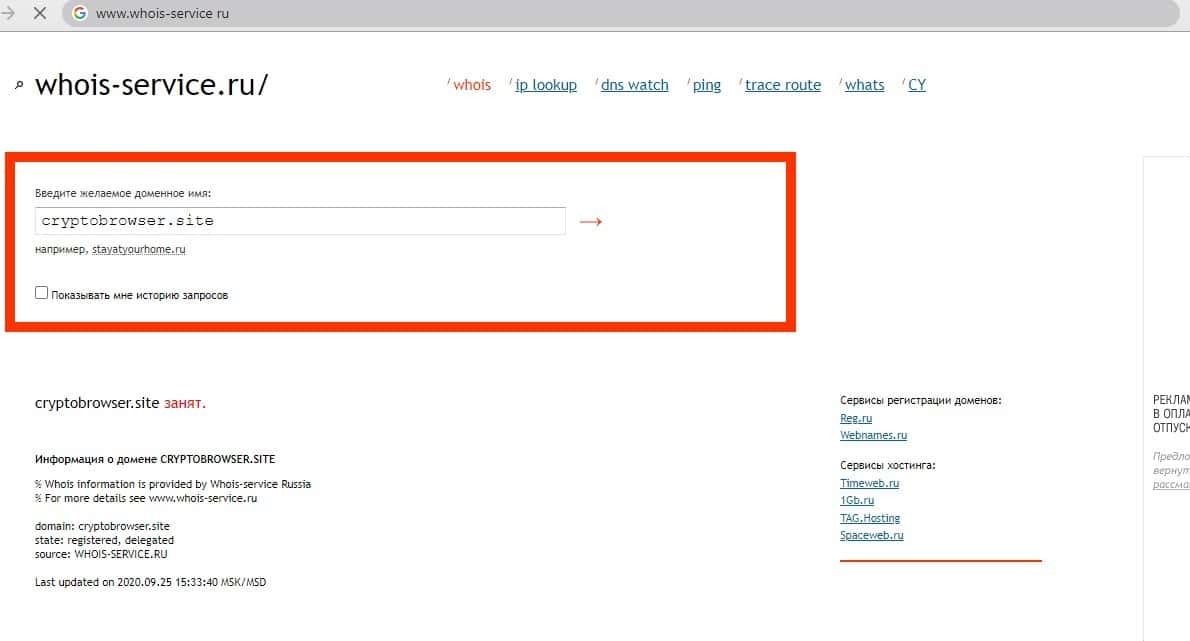Open the whats menu item
Screen dimensions: 1190x641
click(864, 85)
